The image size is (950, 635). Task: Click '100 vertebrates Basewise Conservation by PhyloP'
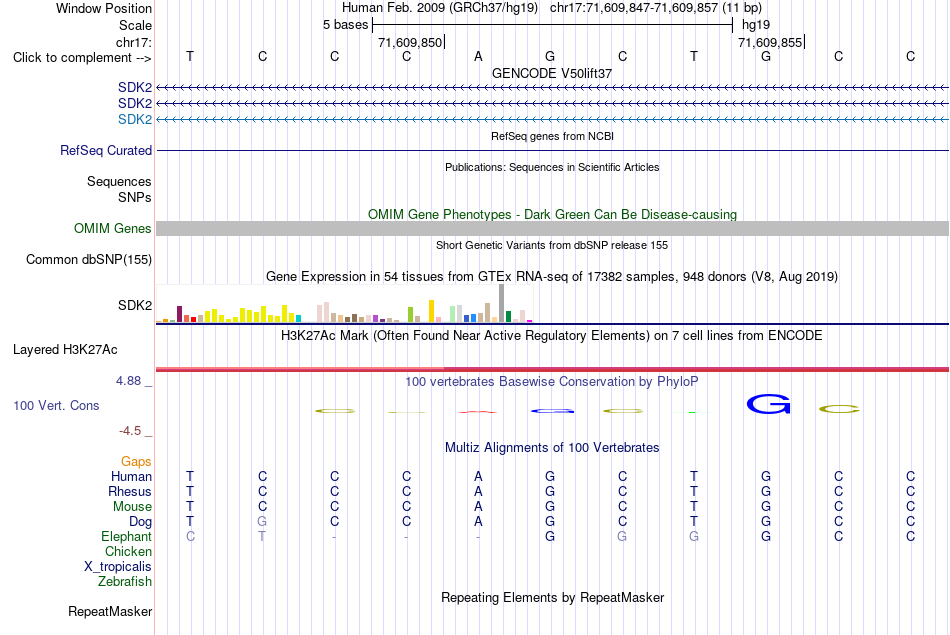tap(552, 382)
